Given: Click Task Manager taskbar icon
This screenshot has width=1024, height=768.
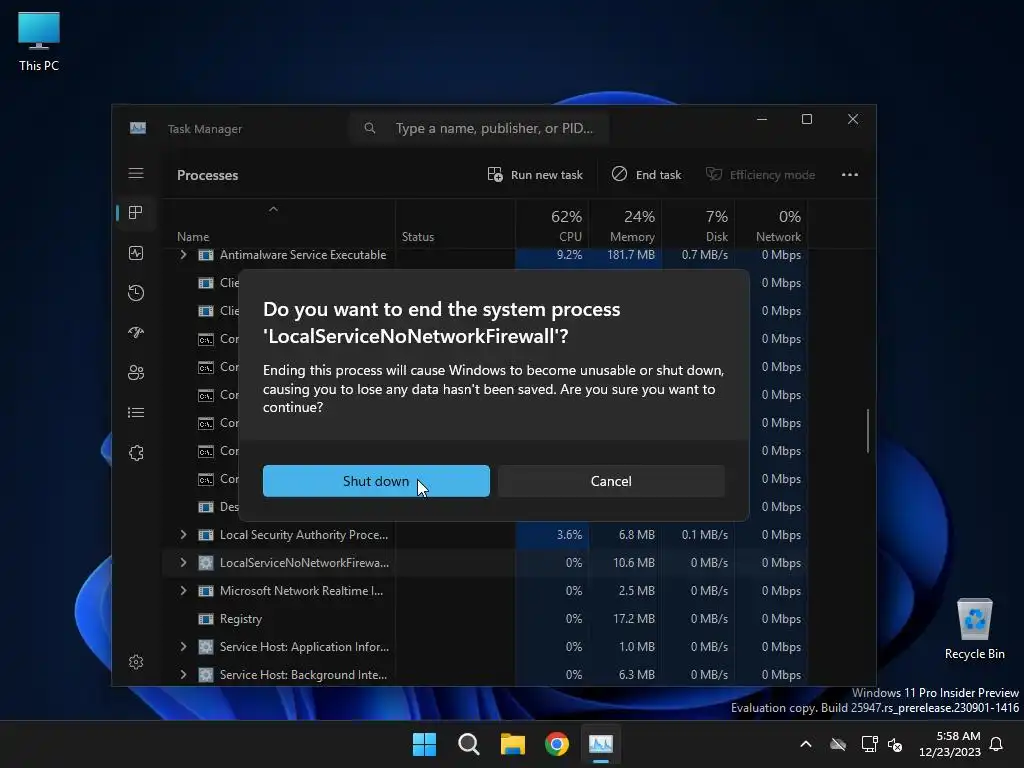Looking at the screenshot, I should 601,744.
